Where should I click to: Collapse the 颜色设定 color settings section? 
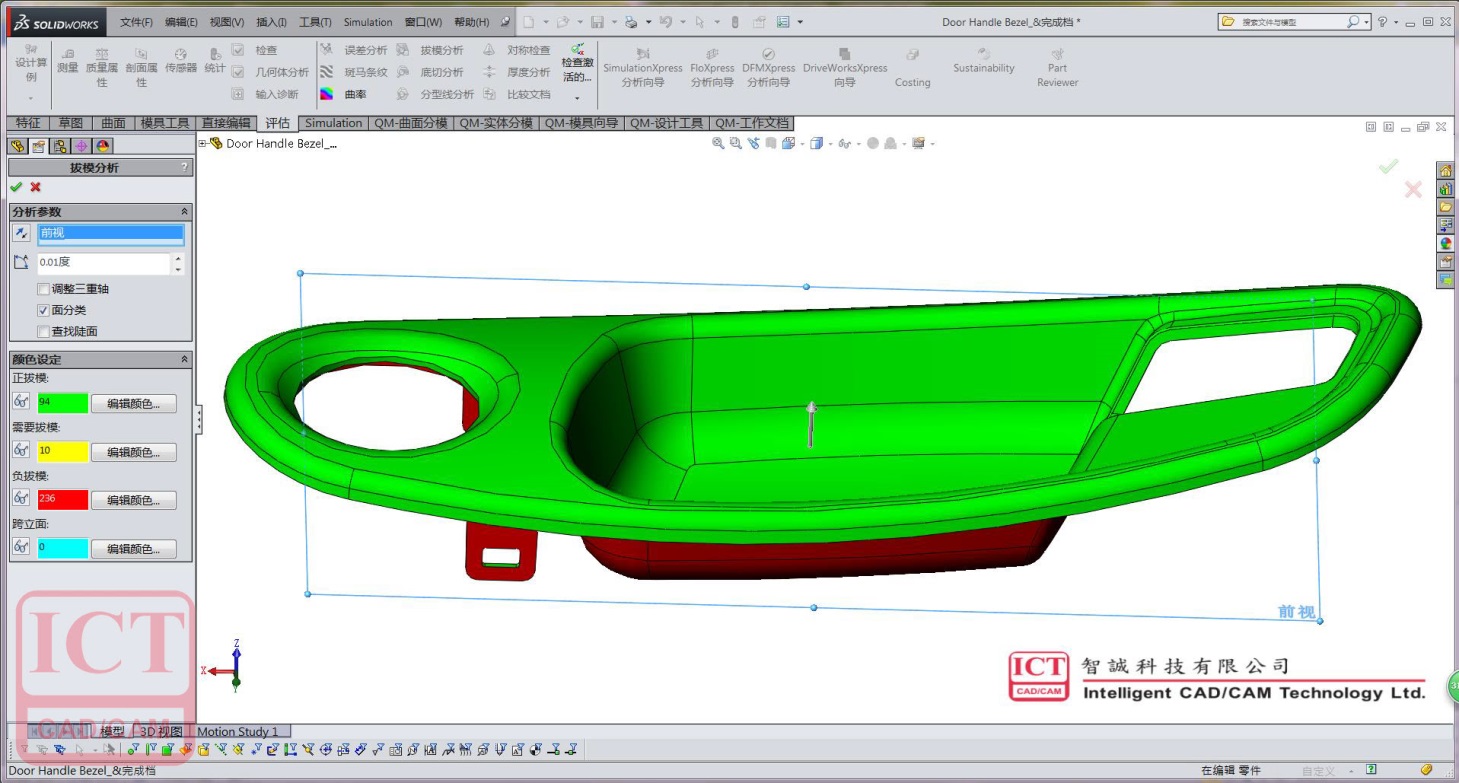[184, 359]
